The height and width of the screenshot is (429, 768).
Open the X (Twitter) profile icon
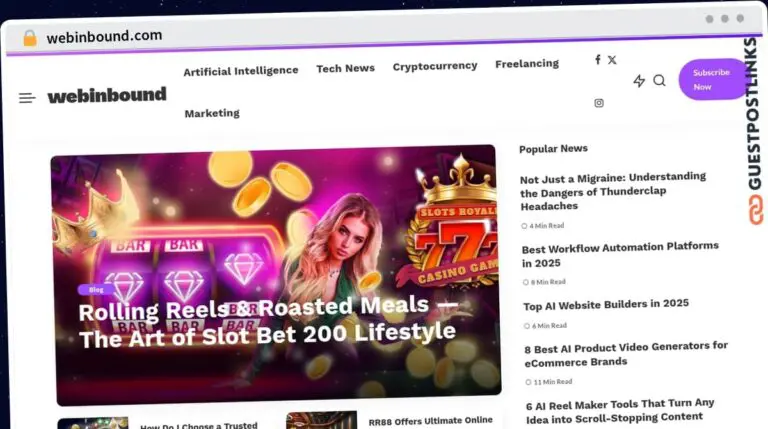pyautogui.click(x=612, y=60)
